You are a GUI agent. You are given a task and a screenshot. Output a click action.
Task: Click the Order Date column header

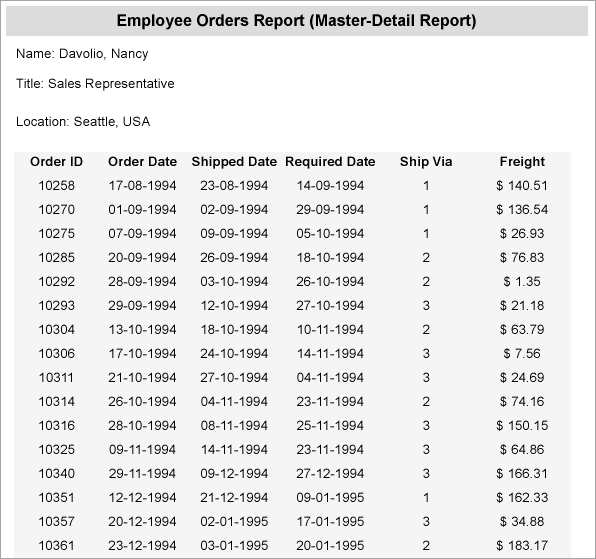click(143, 162)
